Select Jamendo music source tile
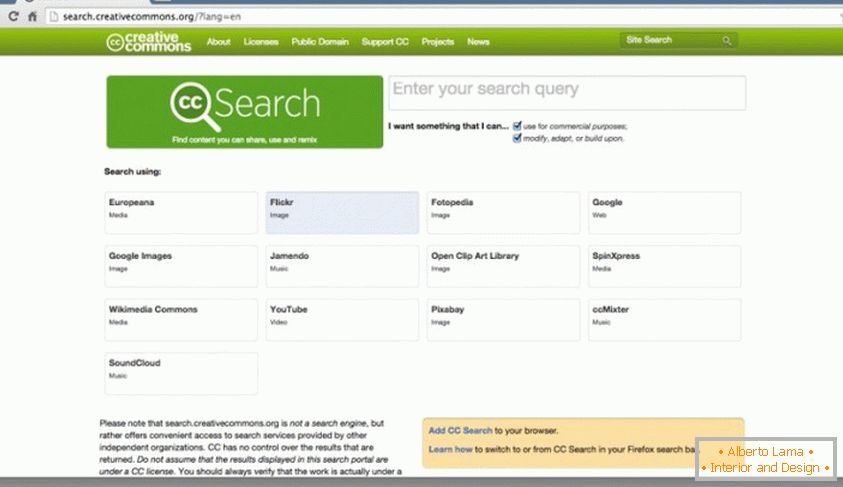Viewport: 843px width, 487px height. point(342,266)
